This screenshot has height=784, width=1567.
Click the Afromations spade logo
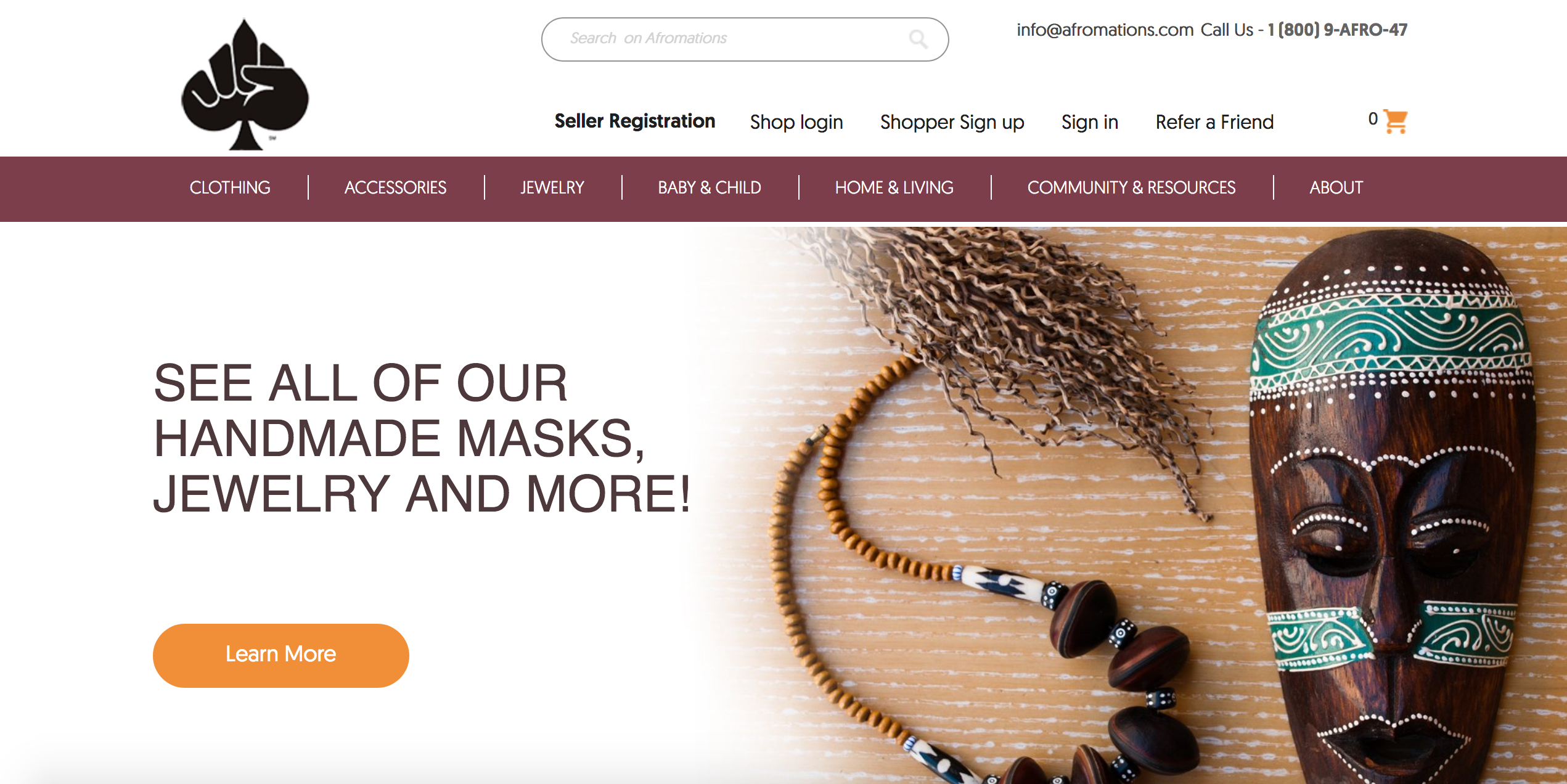pos(245,84)
